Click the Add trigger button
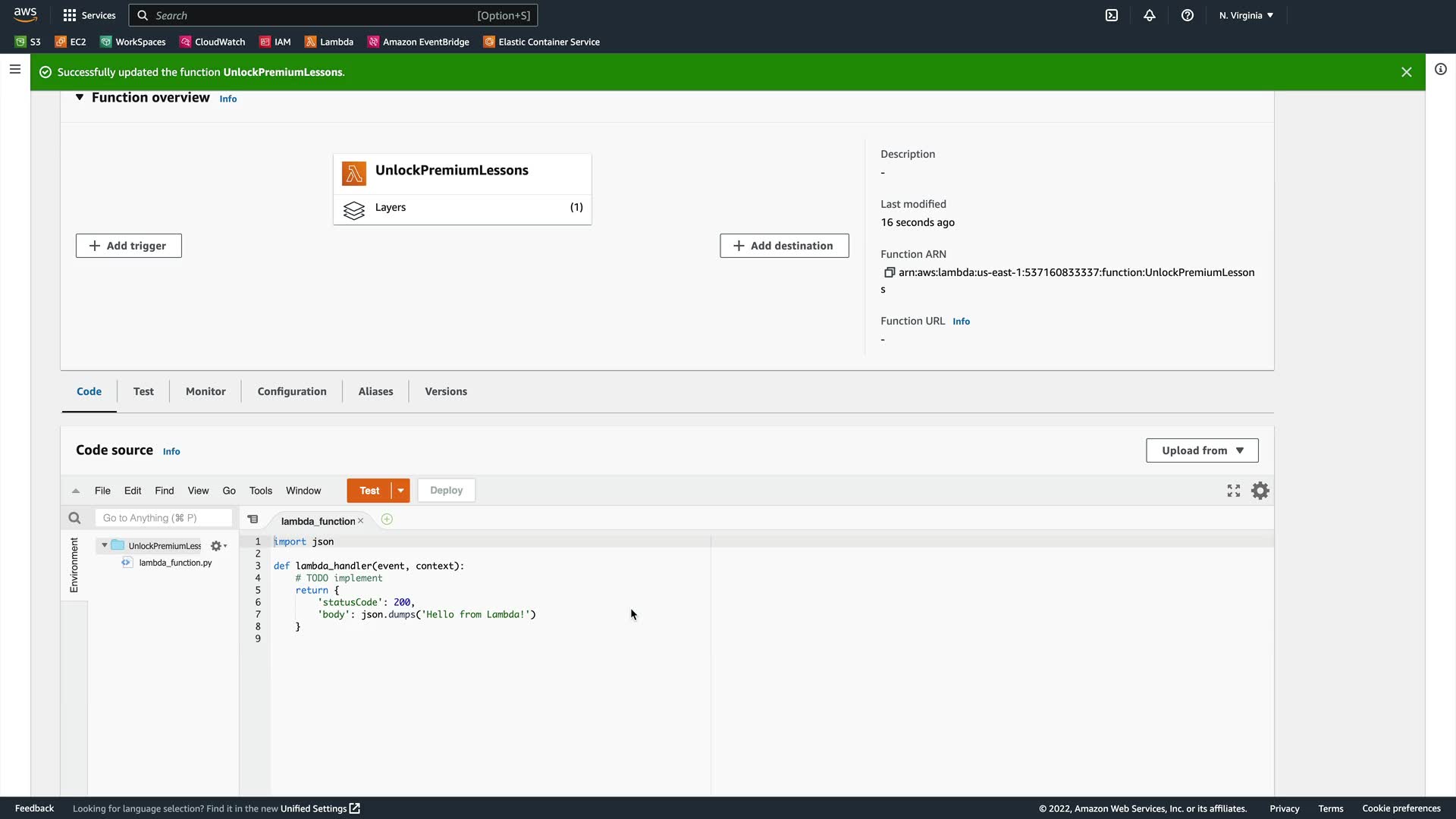The image size is (1456, 819). pos(129,246)
